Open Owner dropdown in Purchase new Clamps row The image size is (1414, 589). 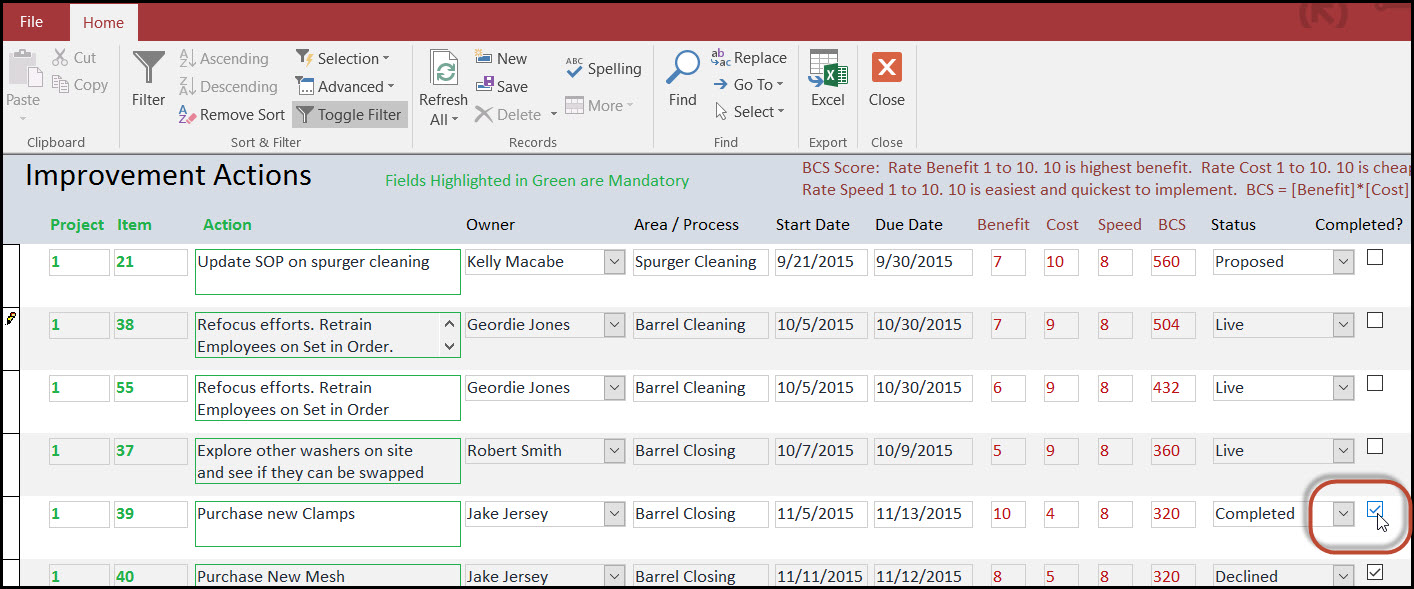click(614, 514)
